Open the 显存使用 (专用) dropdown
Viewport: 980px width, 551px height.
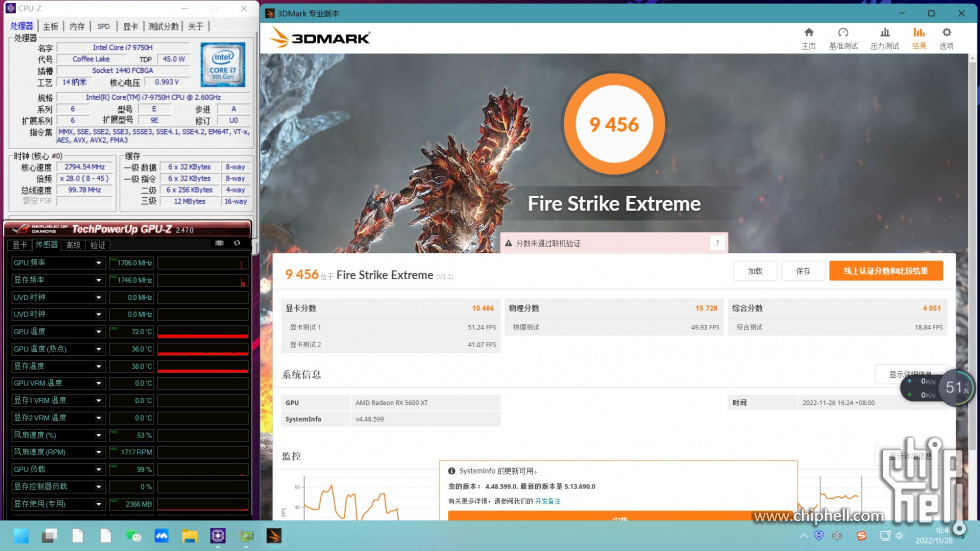coord(99,504)
